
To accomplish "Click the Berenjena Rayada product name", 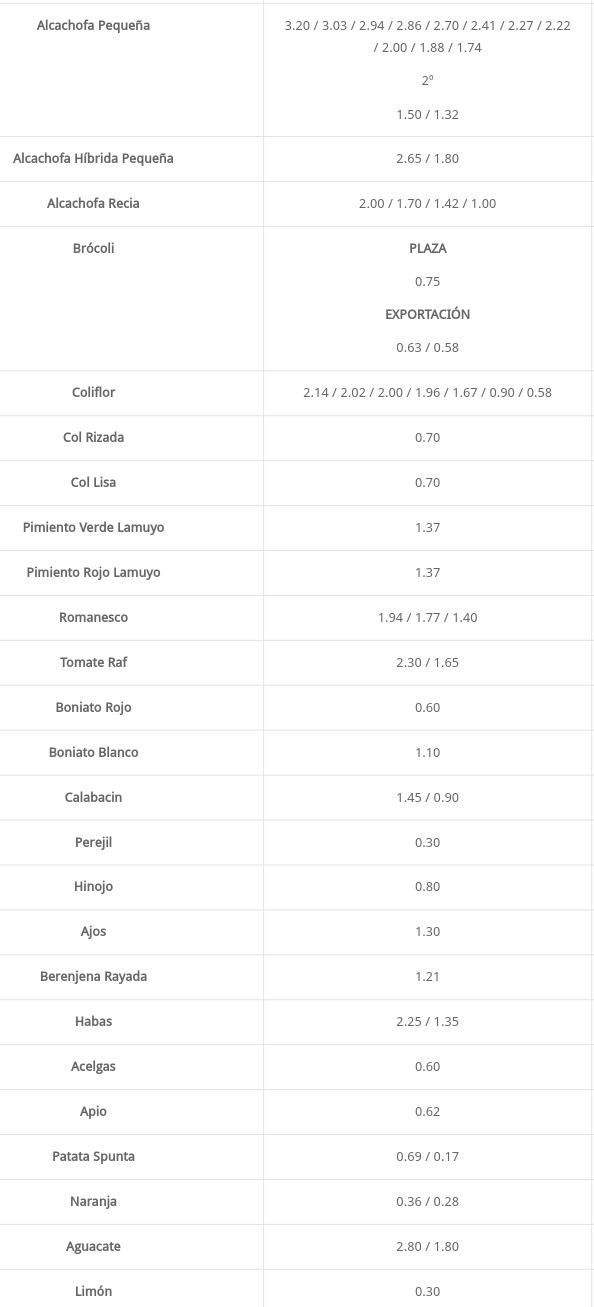I will click(x=93, y=976).
